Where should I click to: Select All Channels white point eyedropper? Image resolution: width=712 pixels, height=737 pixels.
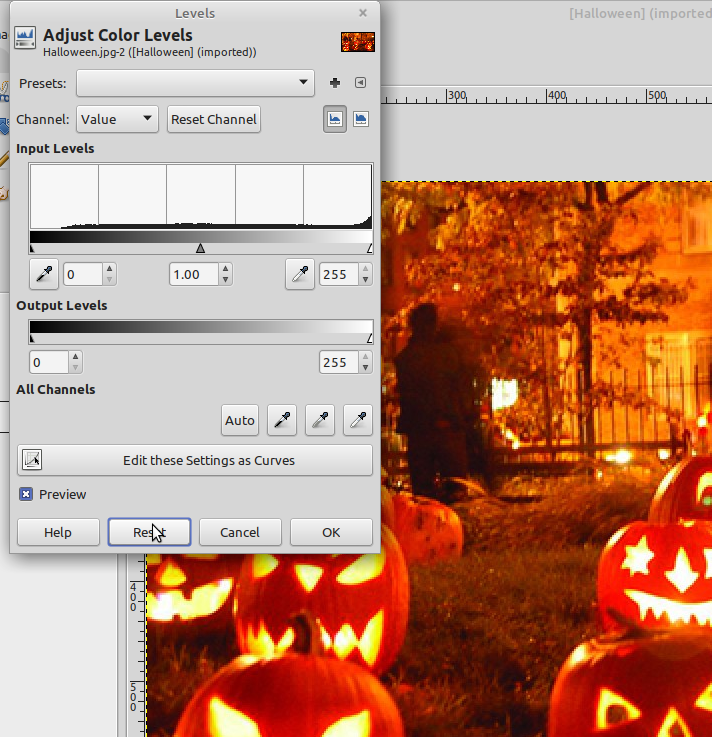click(x=357, y=421)
